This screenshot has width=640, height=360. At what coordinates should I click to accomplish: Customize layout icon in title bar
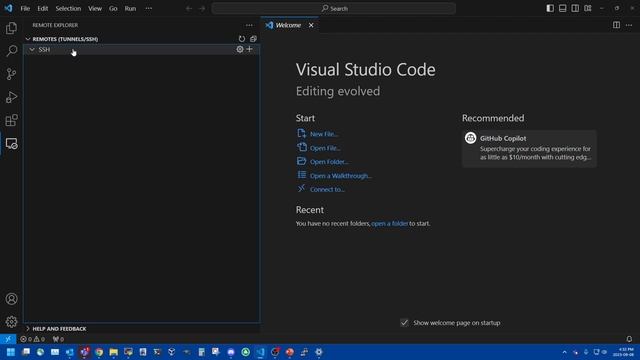(588, 8)
